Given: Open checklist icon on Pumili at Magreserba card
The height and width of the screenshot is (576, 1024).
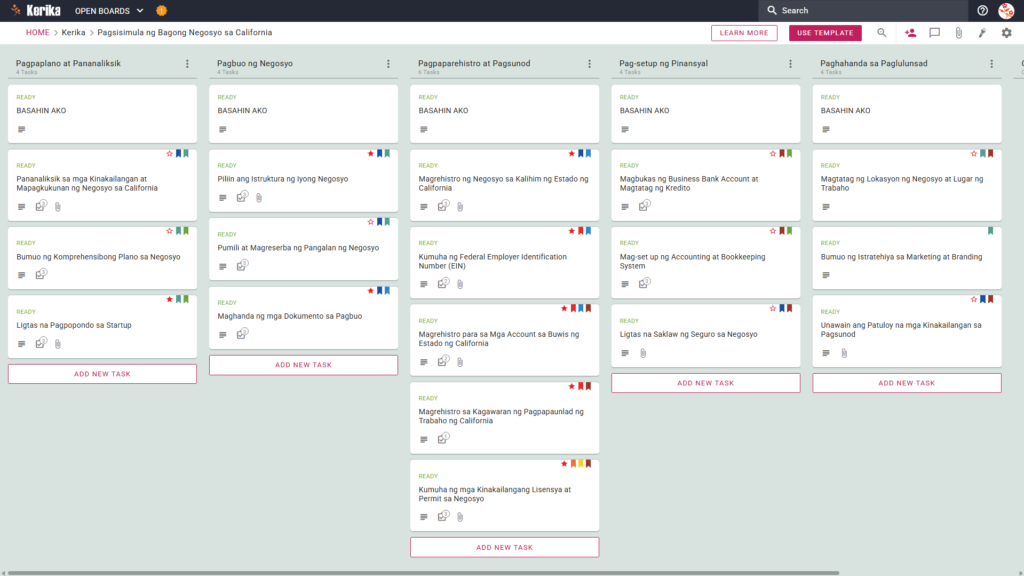Looking at the screenshot, I should point(242,265).
